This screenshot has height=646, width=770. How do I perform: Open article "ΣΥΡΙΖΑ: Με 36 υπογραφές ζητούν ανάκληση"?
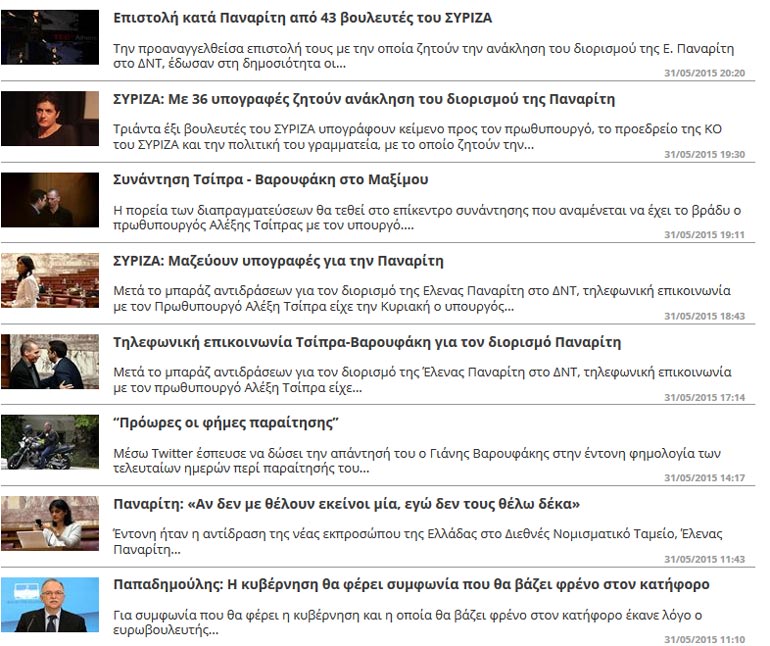(x=364, y=99)
